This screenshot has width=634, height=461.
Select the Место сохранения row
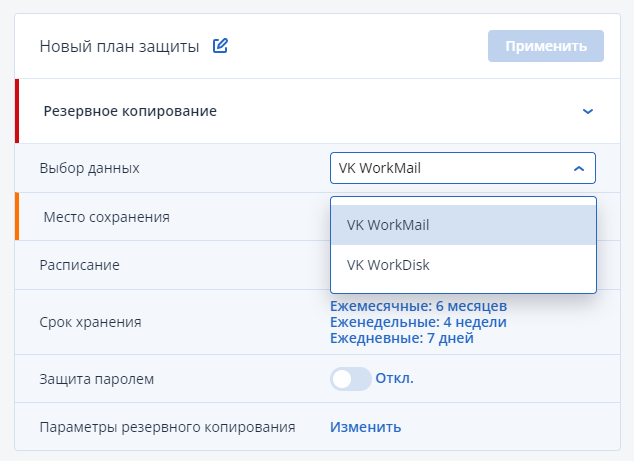click(107, 217)
